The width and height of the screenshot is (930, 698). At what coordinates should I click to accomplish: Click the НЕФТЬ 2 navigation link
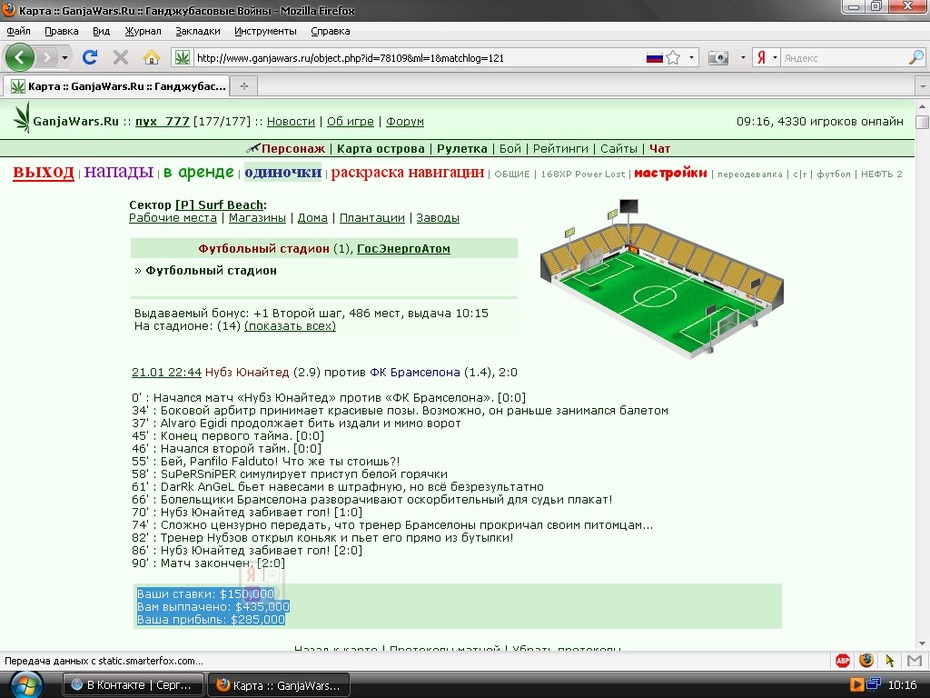pos(881,174)
